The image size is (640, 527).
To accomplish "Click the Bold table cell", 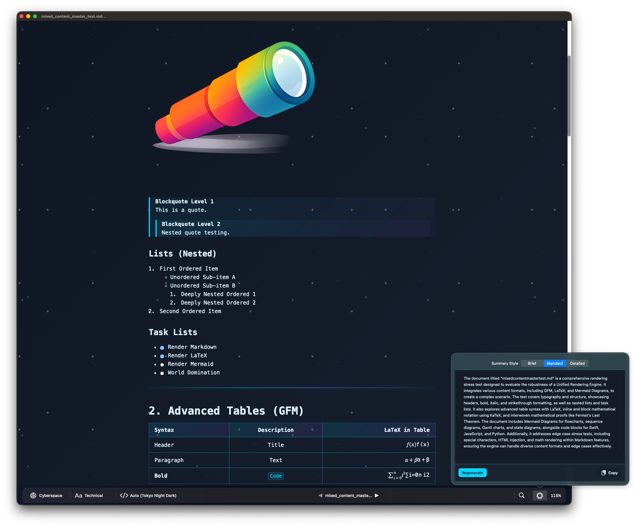I will (x=161, y=476).
